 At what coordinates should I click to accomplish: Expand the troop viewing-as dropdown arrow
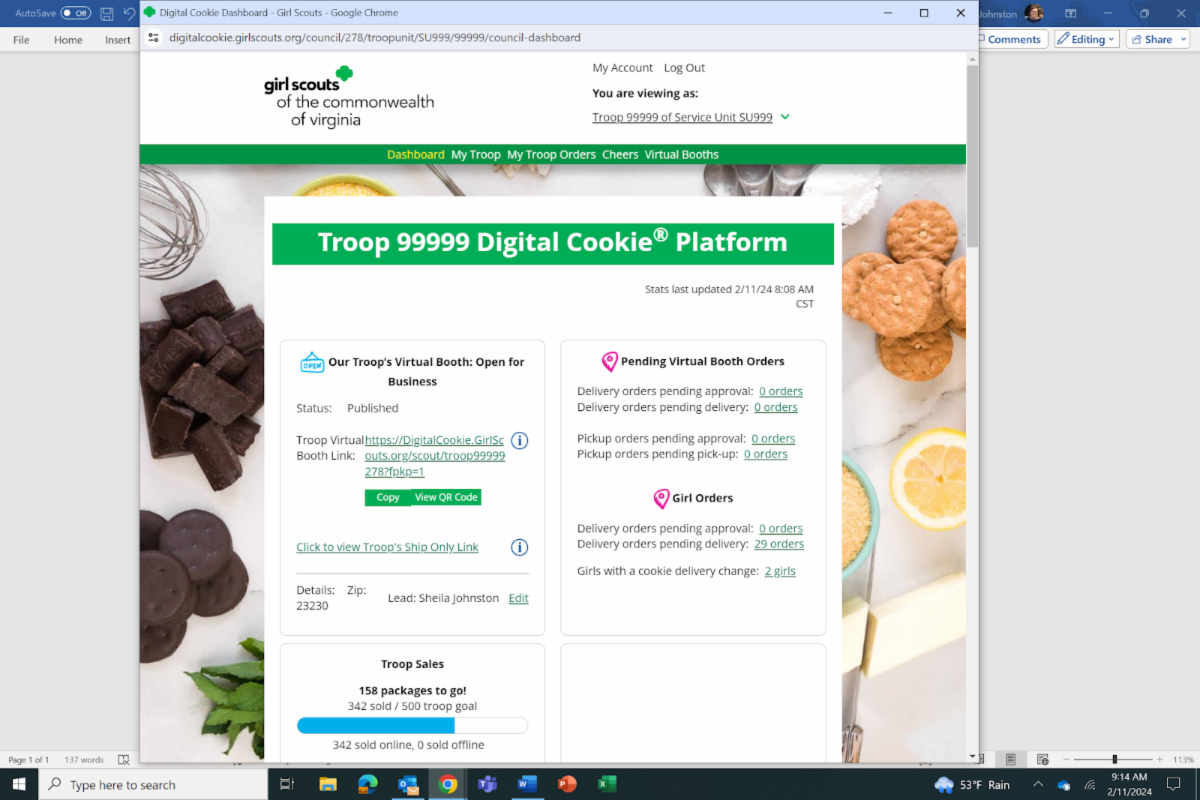point(785,117)
